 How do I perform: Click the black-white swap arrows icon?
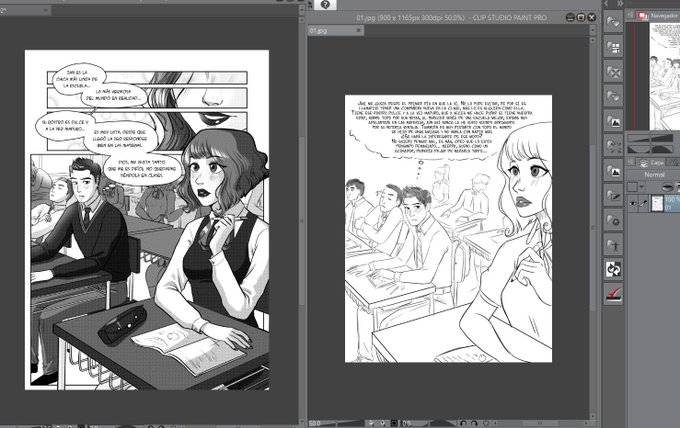click(x=613, y=269)
